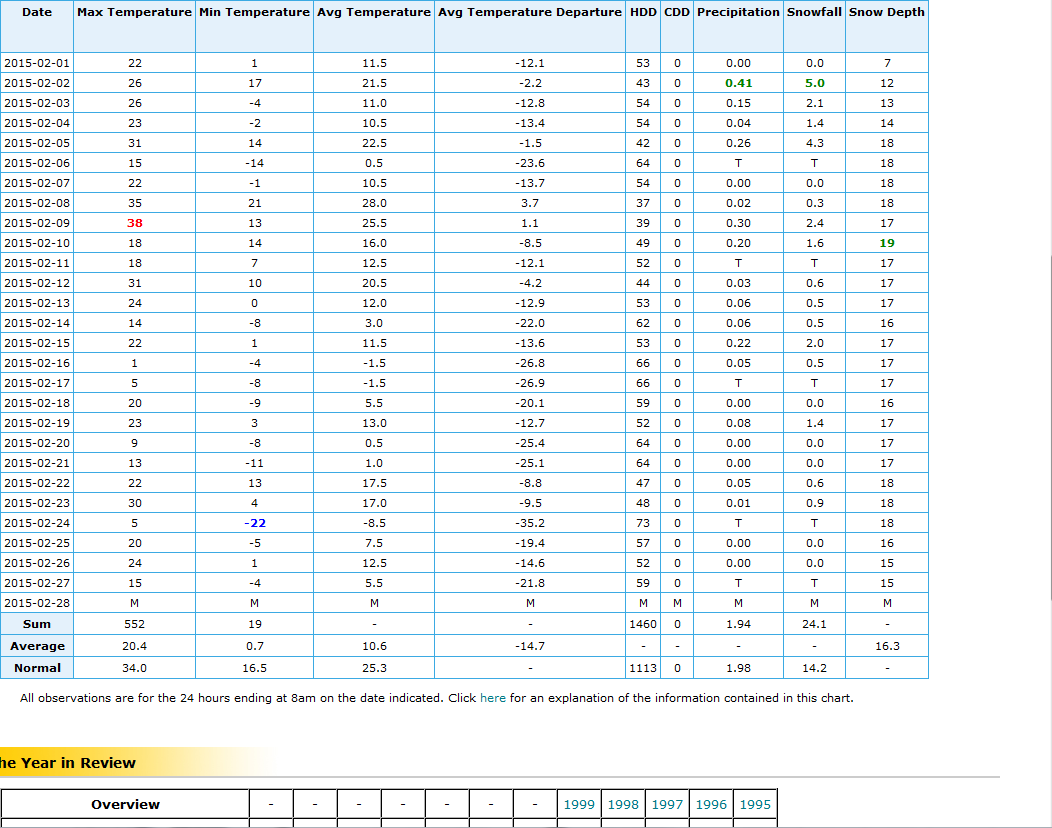
Task: Click the Min Temperature column header
Action: pyautogui.click(x=254, y=12)
